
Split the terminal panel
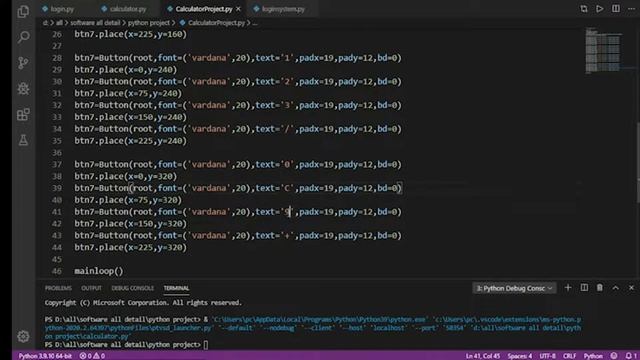[584, 288]
